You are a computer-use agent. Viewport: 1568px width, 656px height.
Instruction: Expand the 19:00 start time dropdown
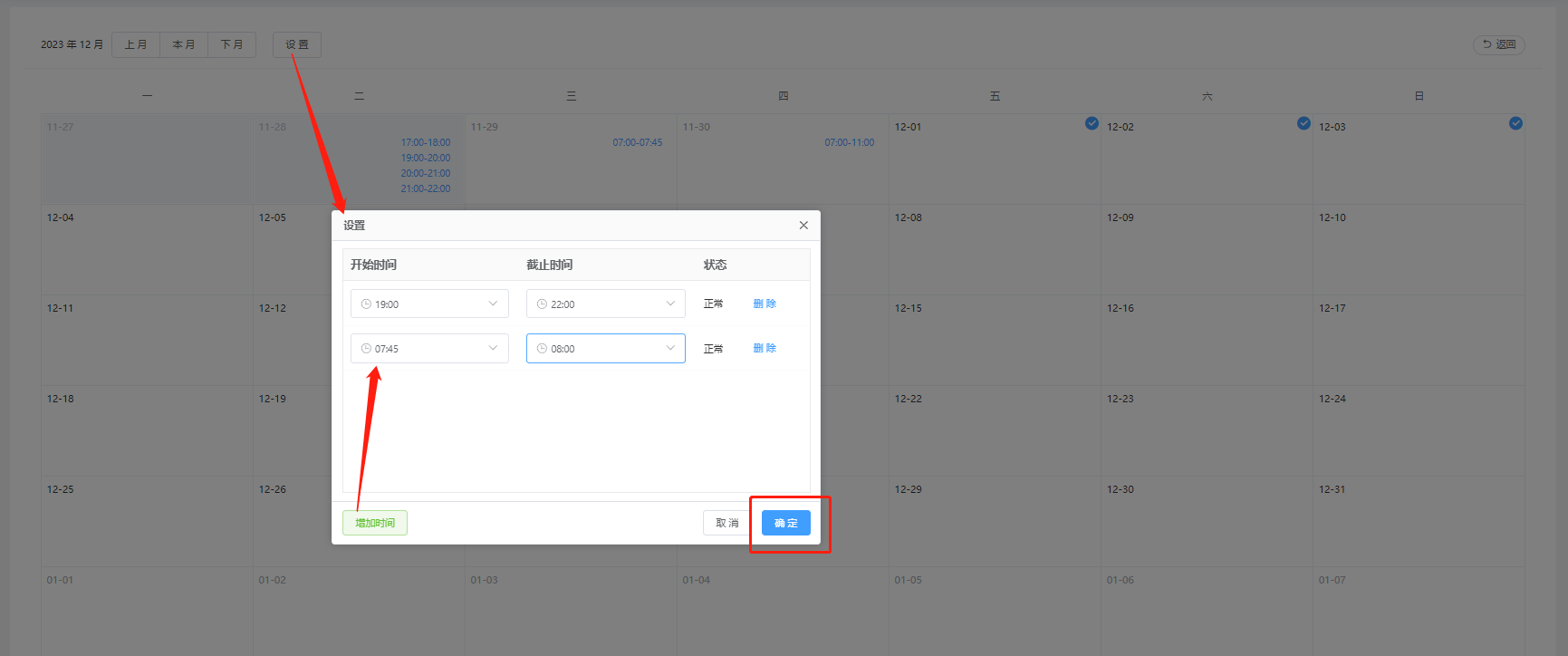[x=493, y=304]
